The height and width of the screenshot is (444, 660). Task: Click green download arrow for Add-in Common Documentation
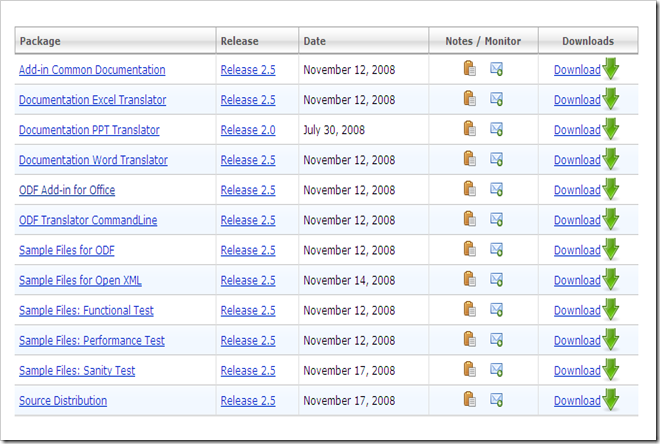(x=610, y=69)
